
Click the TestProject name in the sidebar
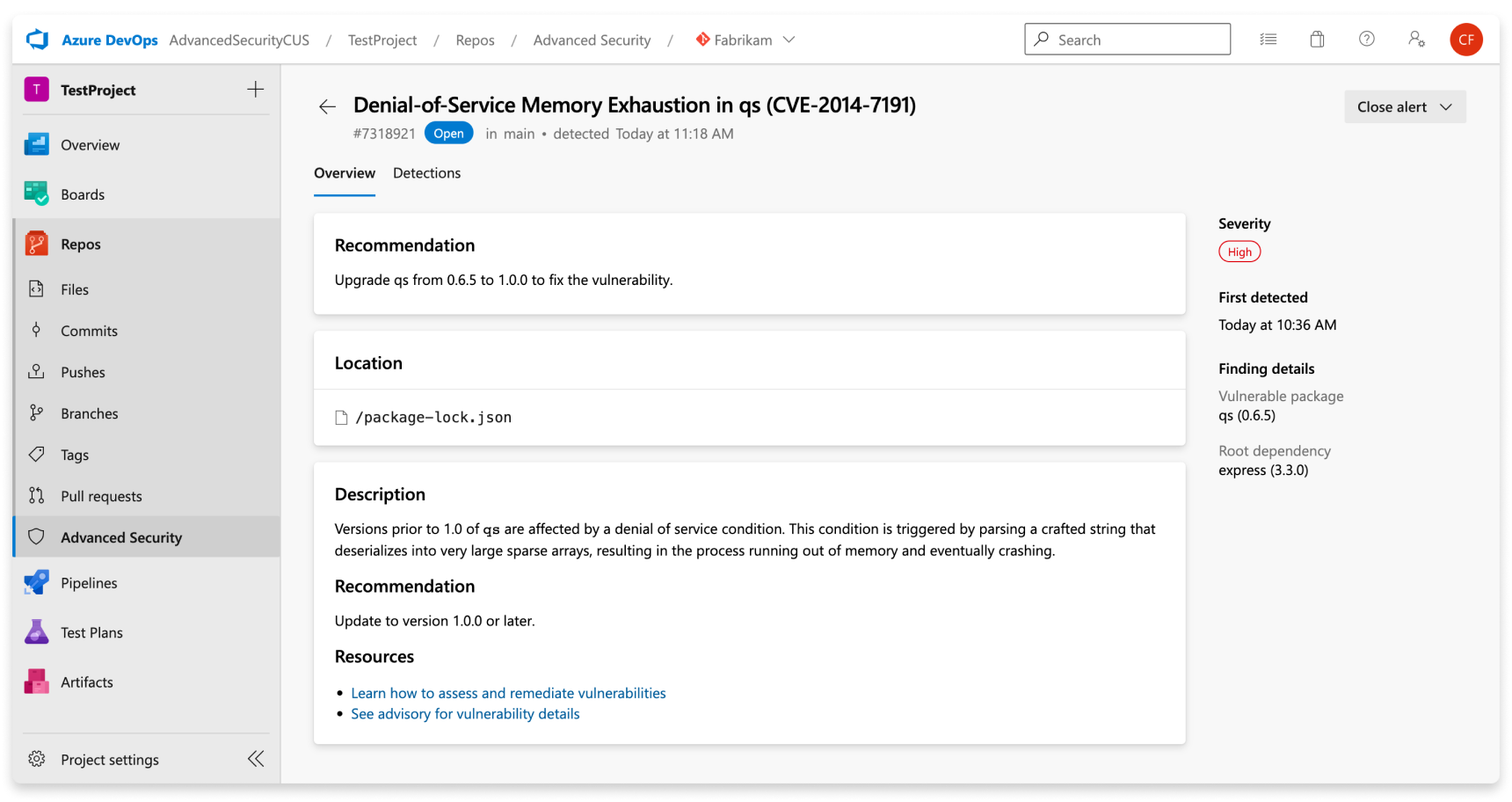pos(98,90)
